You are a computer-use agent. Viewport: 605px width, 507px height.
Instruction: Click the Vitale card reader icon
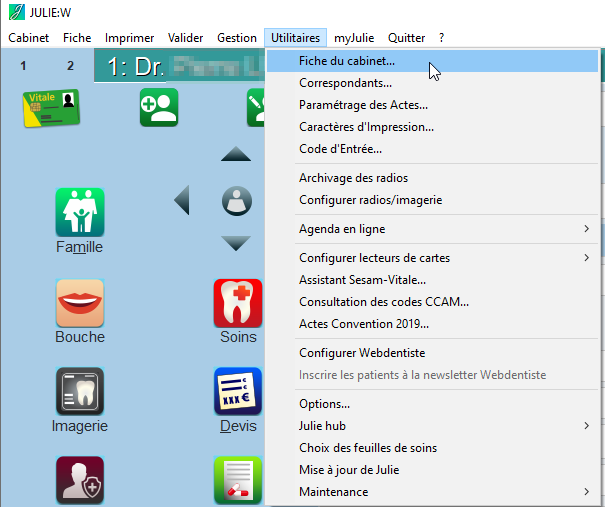pyautogui.click(x=51, y=108)
